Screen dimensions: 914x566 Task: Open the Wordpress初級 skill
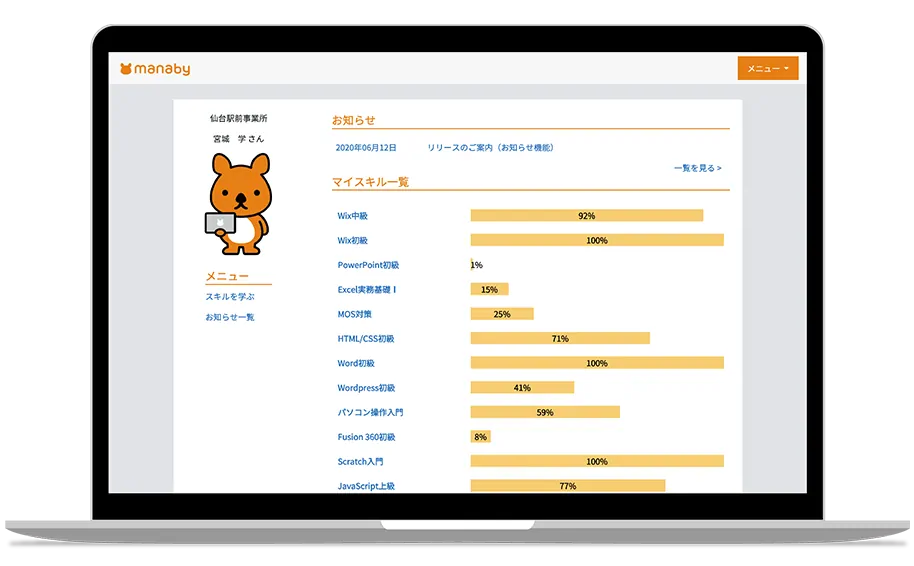tap(366, 388)
